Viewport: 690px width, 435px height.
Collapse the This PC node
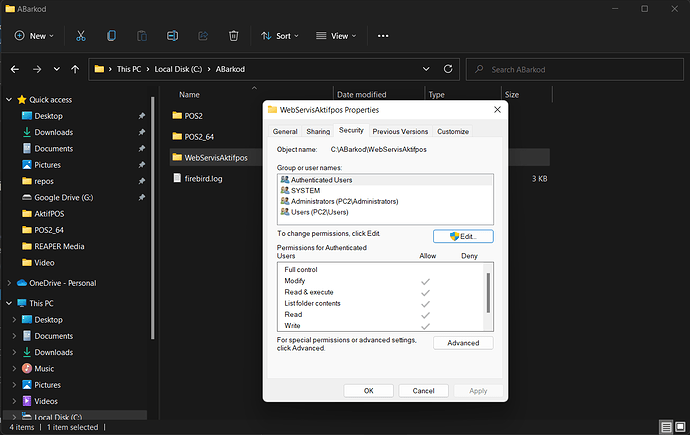pyautogui.click(x=9, y=303)
